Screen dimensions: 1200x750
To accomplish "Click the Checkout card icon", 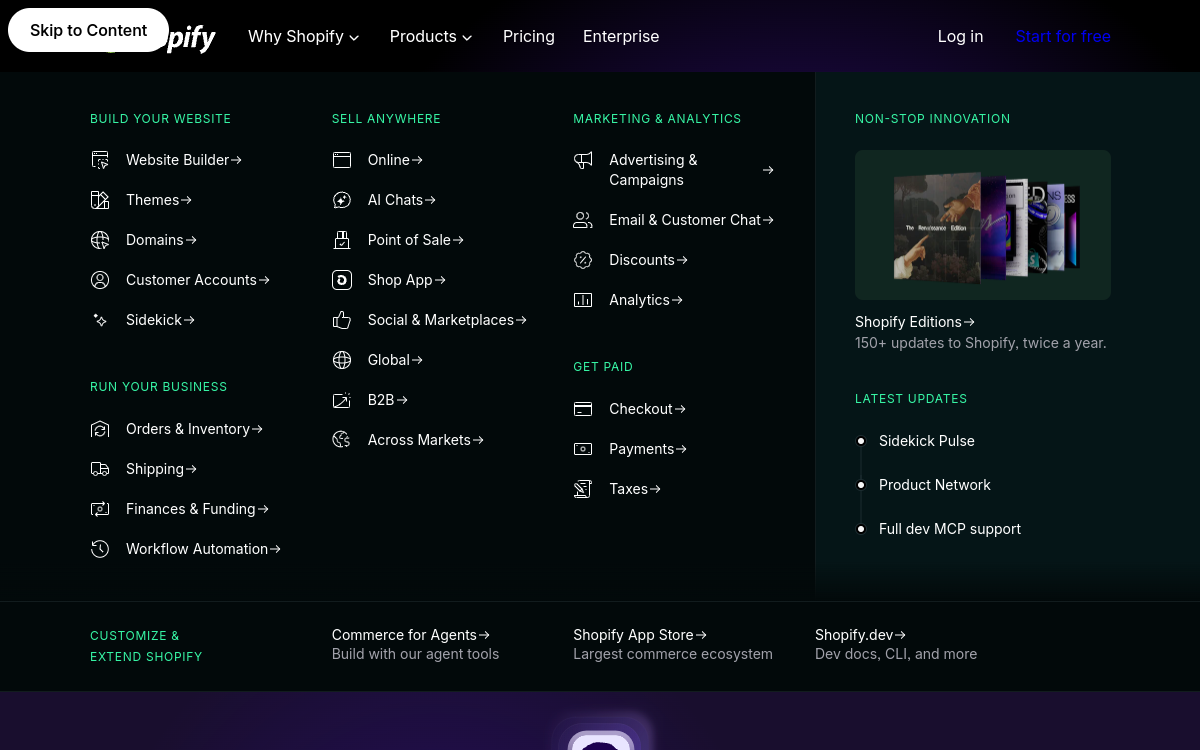I will coord(583,409).
